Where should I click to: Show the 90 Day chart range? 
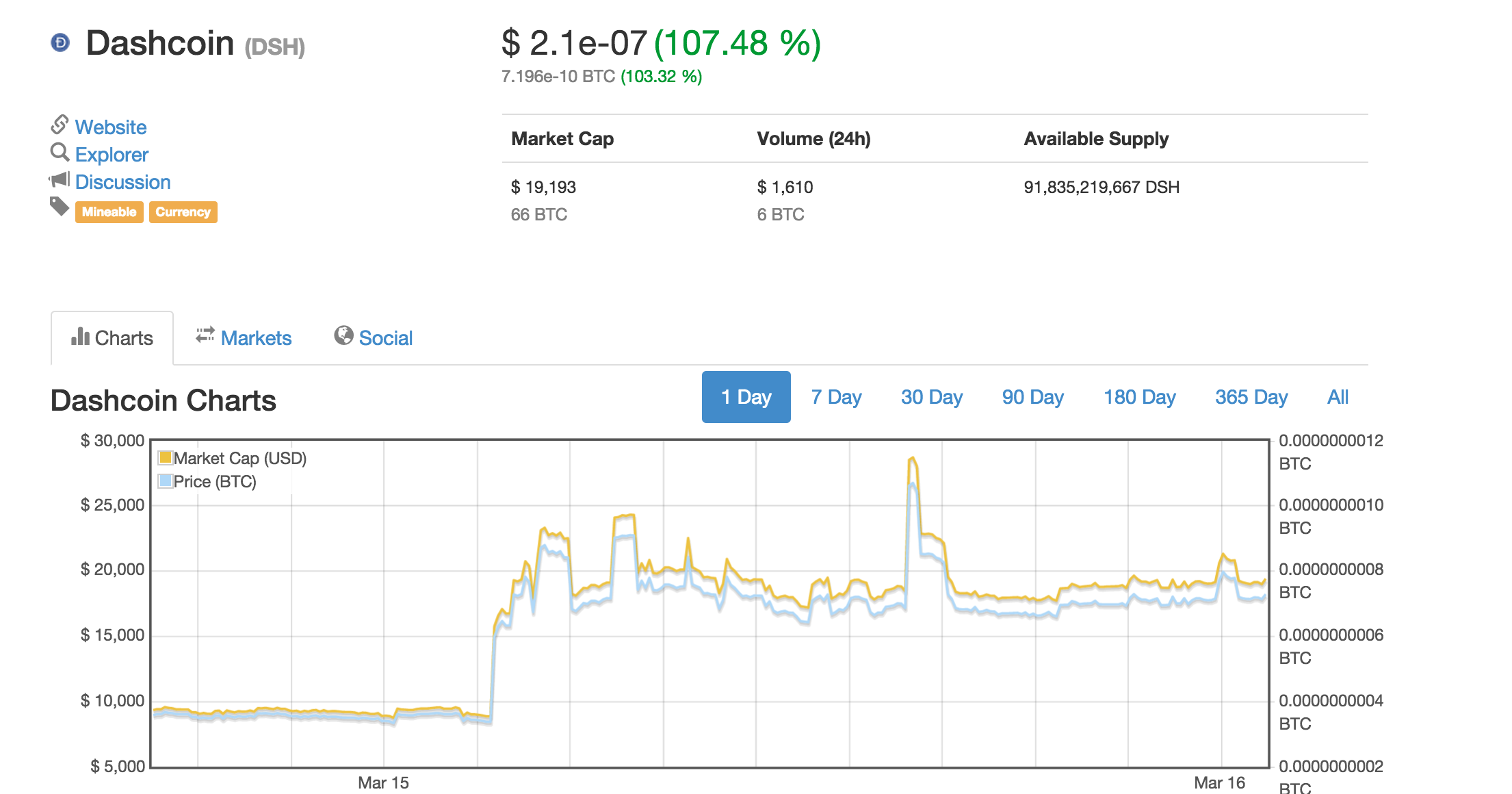(x=1033, y=397)
